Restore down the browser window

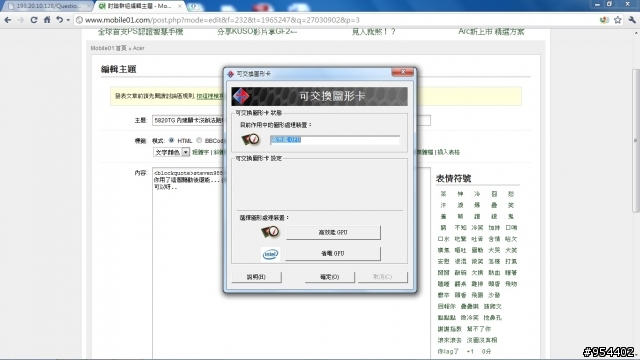click(x=610, y=4)
